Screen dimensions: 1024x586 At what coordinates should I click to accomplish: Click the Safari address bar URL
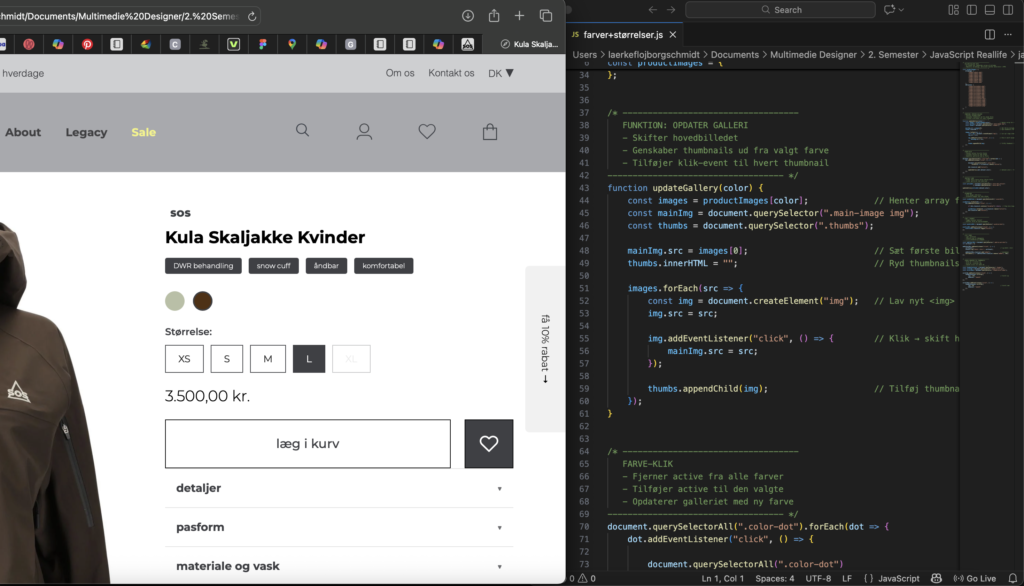click(119, 16)
